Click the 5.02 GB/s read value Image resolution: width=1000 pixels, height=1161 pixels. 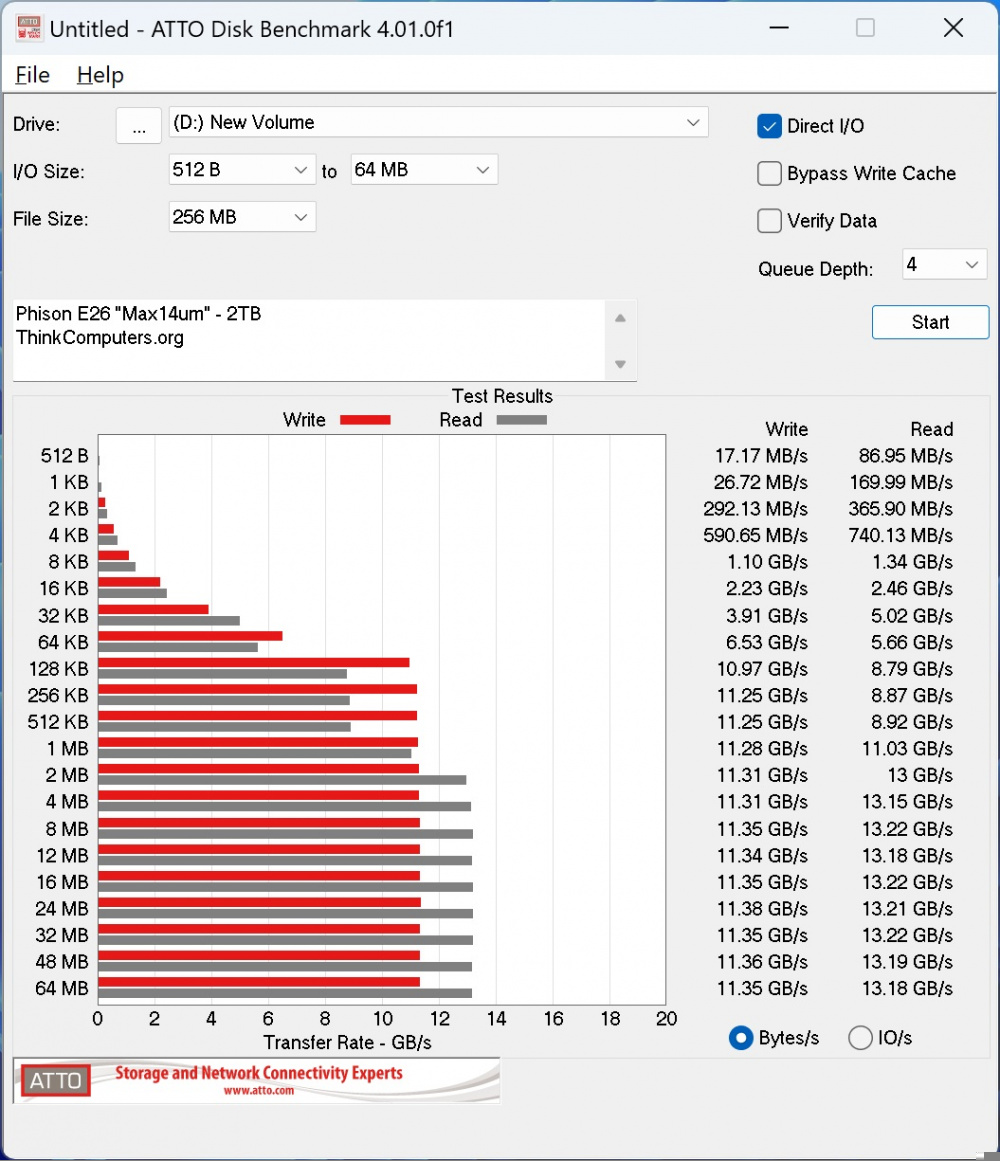pyautogui.click(x=912, y=615)
